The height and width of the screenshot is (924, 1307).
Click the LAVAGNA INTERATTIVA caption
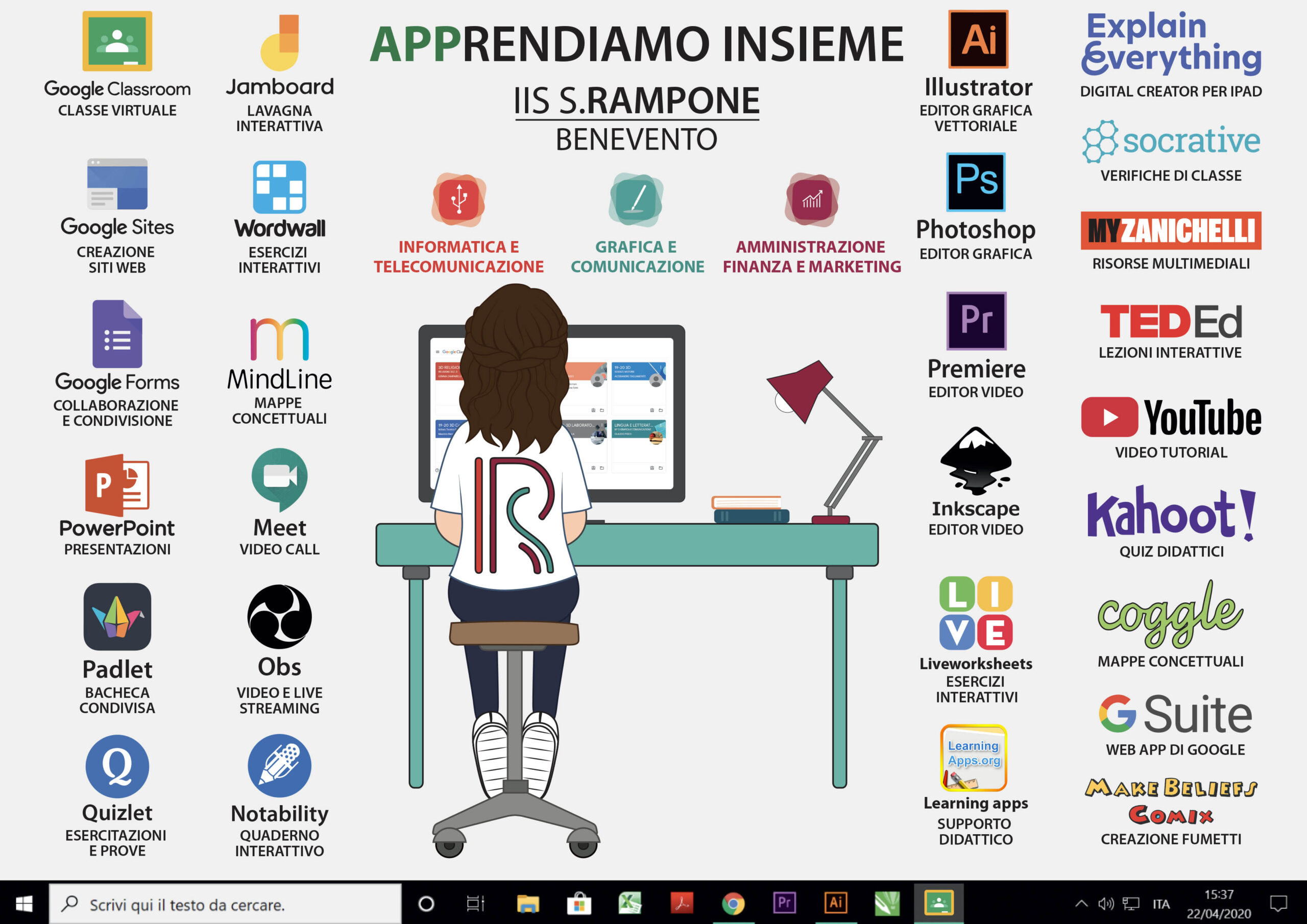(279, 118)
